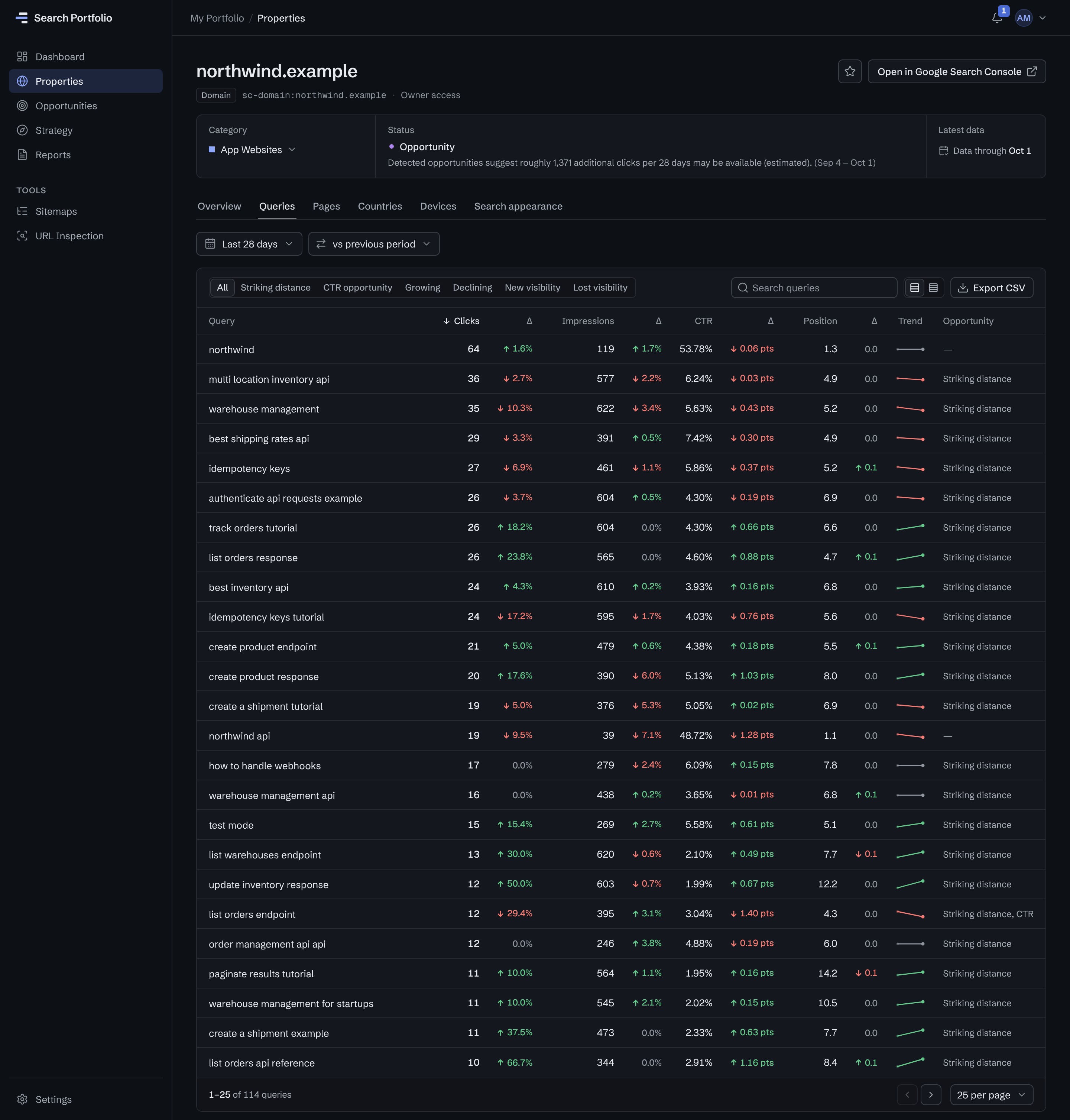Open the Last 28 days date range

[249, 244]
